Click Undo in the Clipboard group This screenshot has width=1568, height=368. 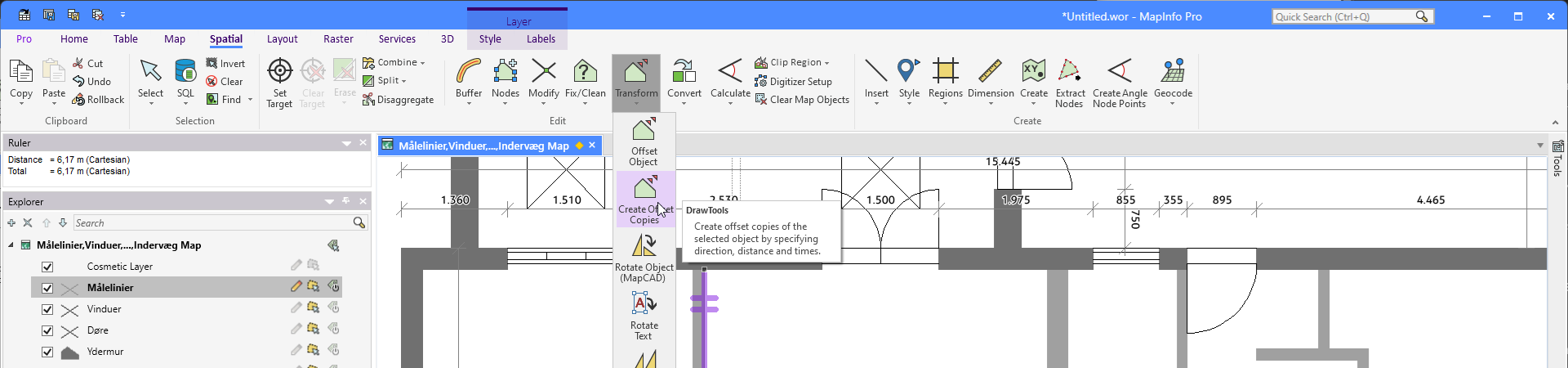(91, 81)
